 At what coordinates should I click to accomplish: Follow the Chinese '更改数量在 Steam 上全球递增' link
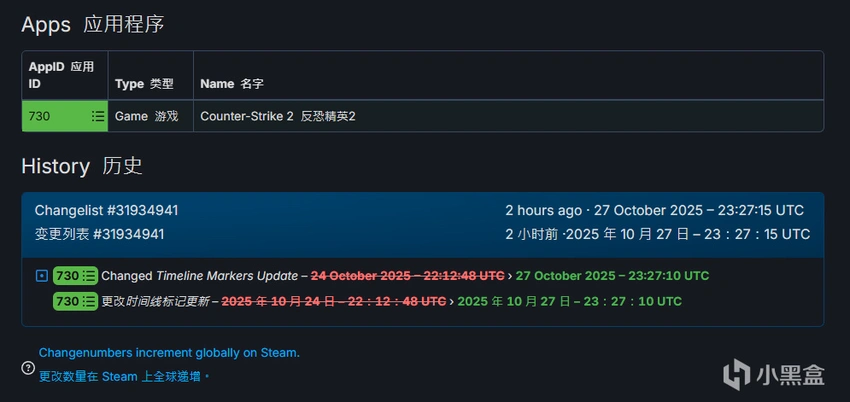[124, 376]
